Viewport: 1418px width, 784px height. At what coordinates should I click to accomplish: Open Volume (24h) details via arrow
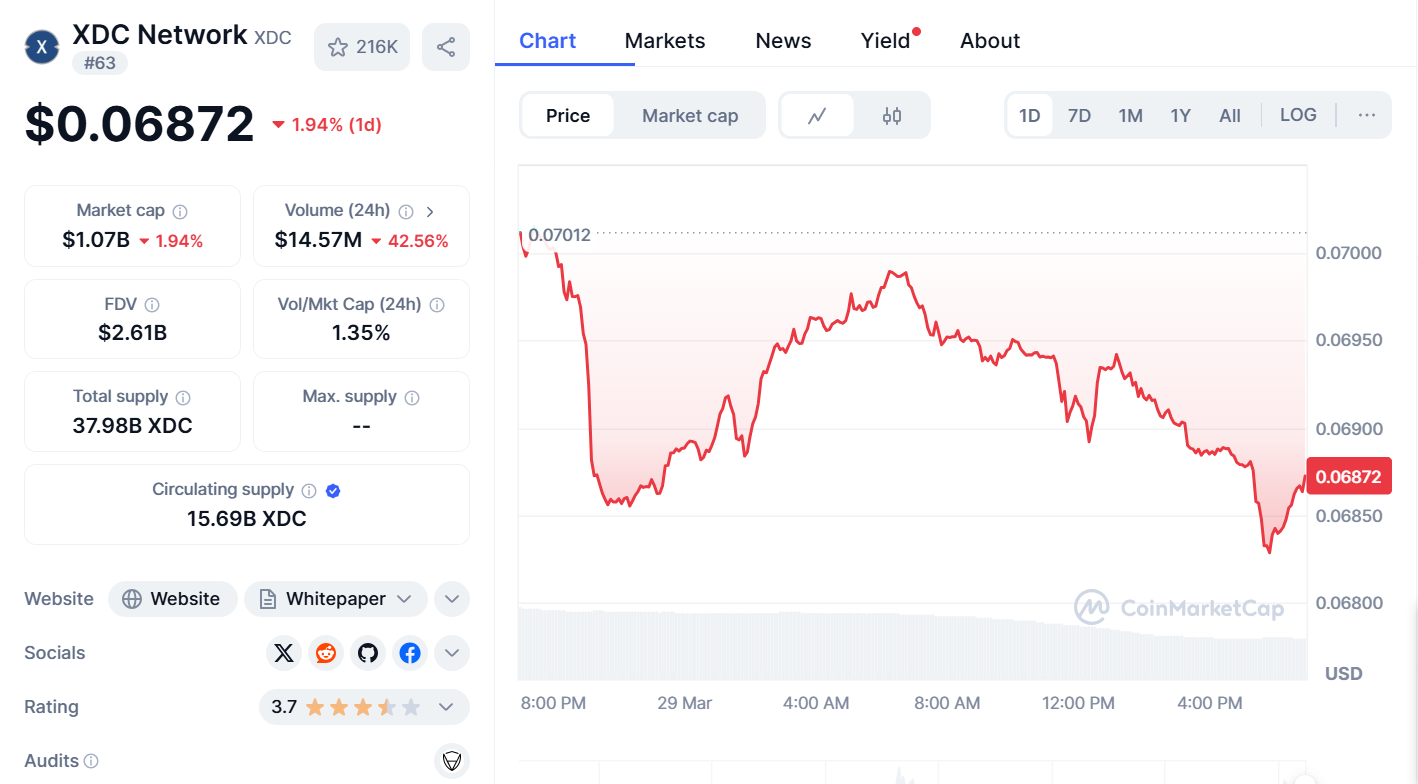[x=430, y=211]
